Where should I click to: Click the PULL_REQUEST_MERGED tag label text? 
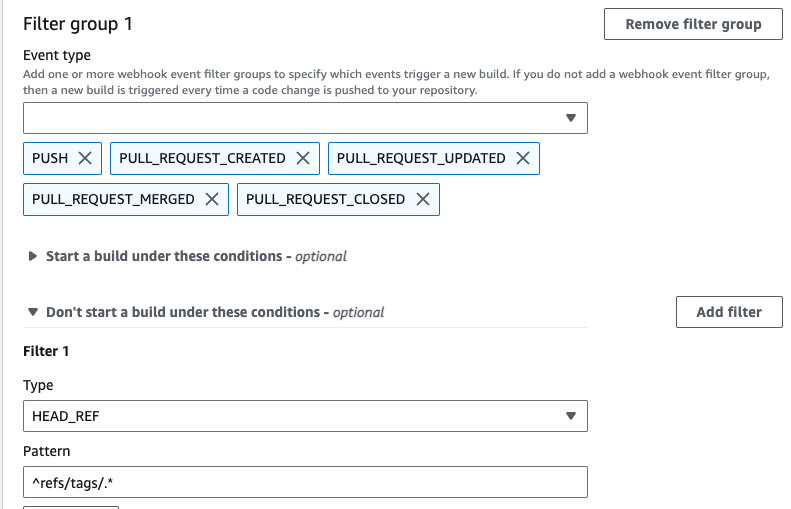point(113,199)
